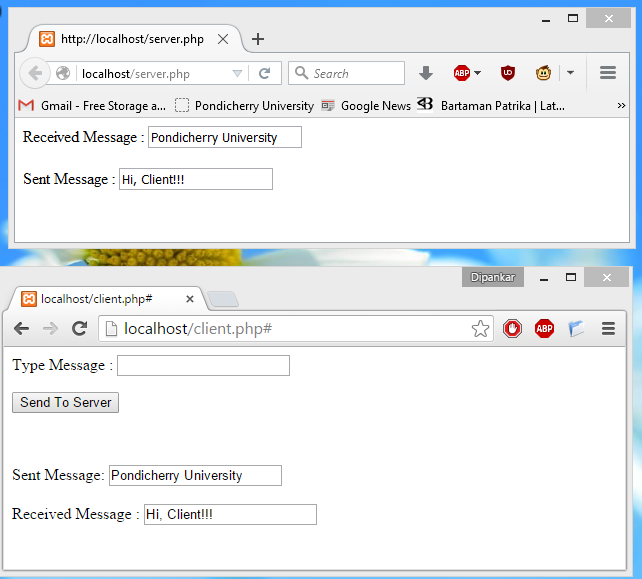This screenshot has width=642, height=579.
Task: Click Adblock Plus icon in Chrome
Action: [544, 328]
